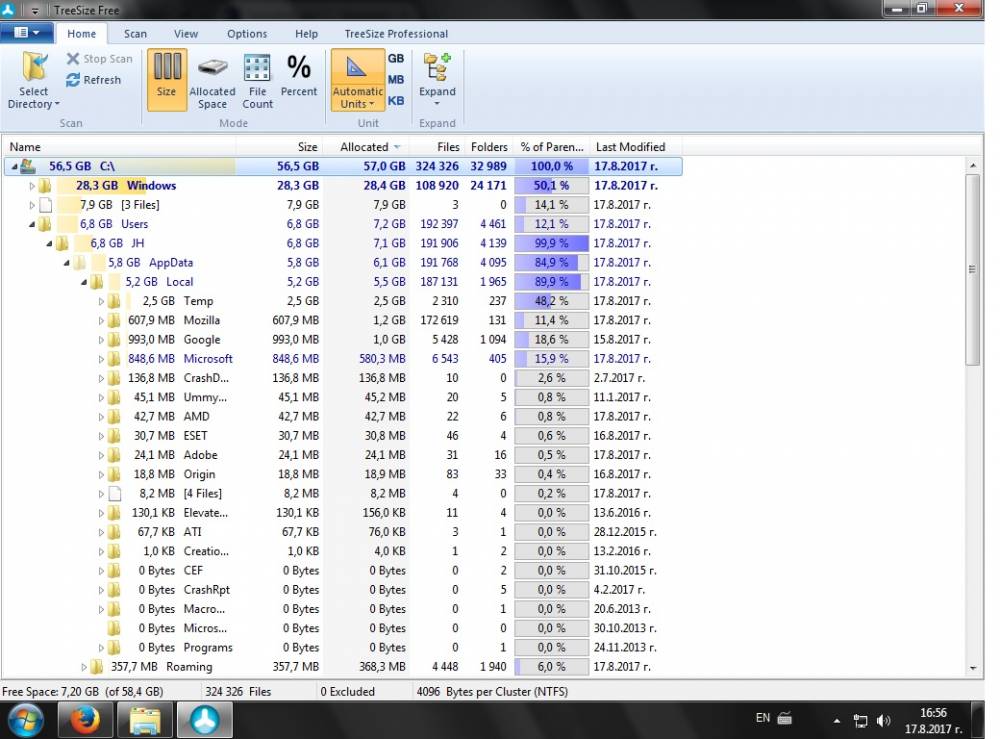The height and width of the screenshot is (739, 1000).
Task: Click the CrashRpt folder icon
Action: [114, 589]
